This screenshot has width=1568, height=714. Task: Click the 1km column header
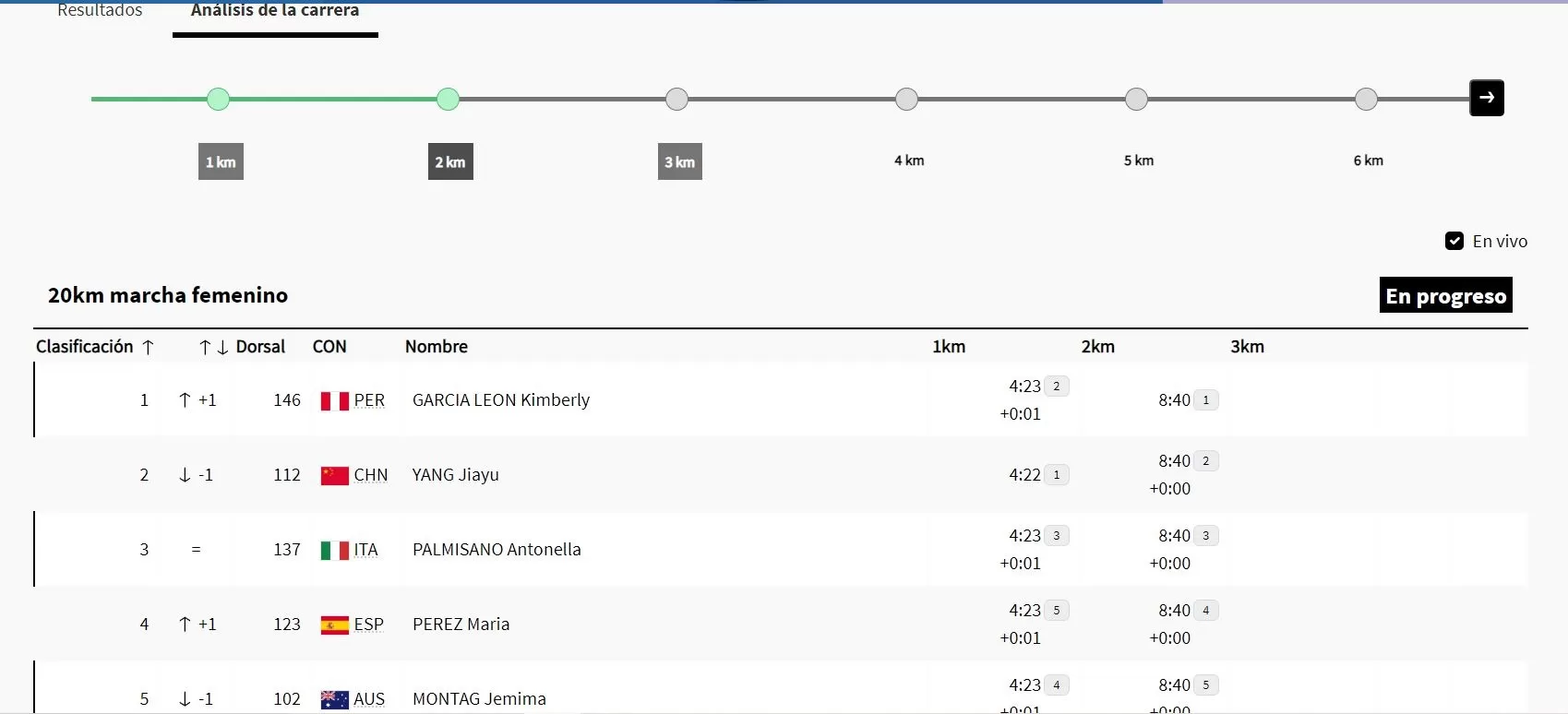949,347
